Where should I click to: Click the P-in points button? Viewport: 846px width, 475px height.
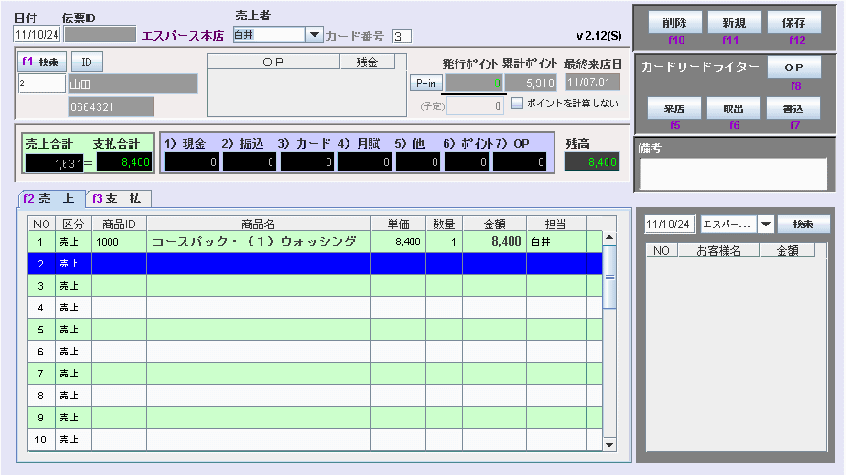click(x=426, y=82)
